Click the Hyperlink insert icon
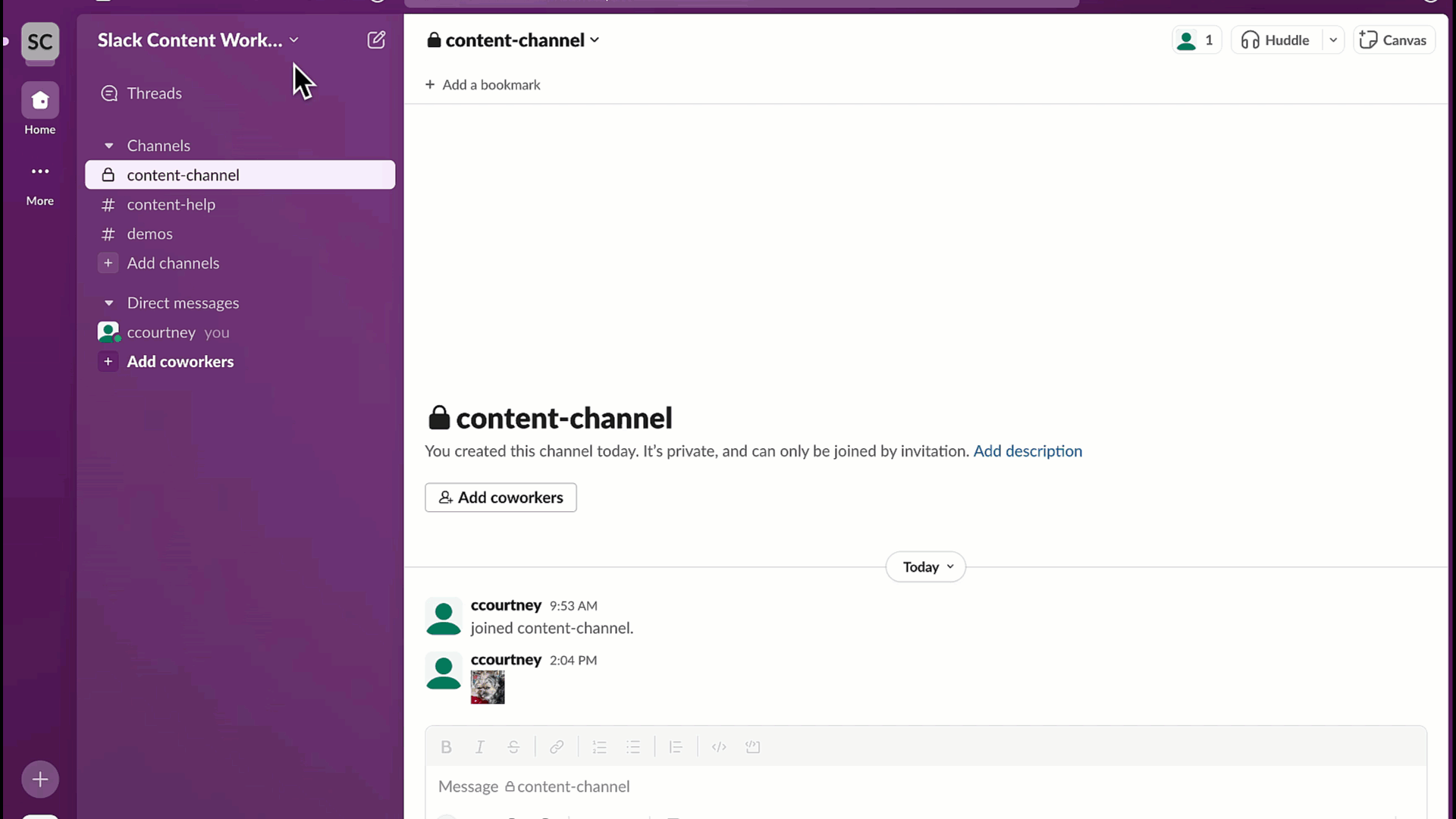1456x819 pixels. (557, 746)
